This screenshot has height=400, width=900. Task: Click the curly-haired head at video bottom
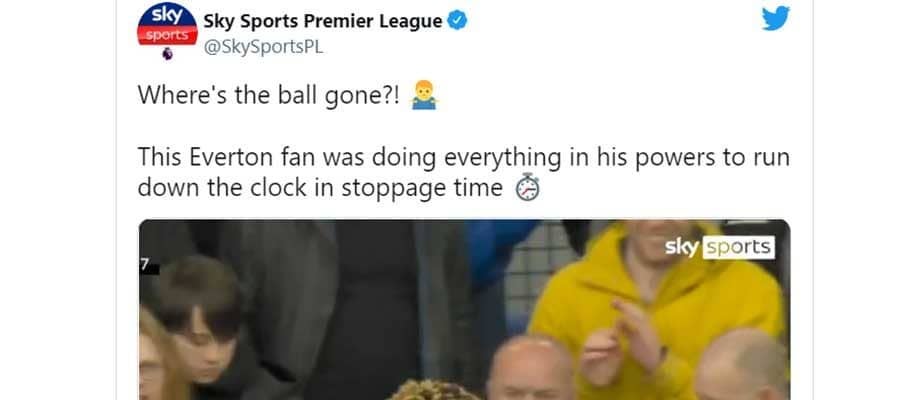coord(434,390)
